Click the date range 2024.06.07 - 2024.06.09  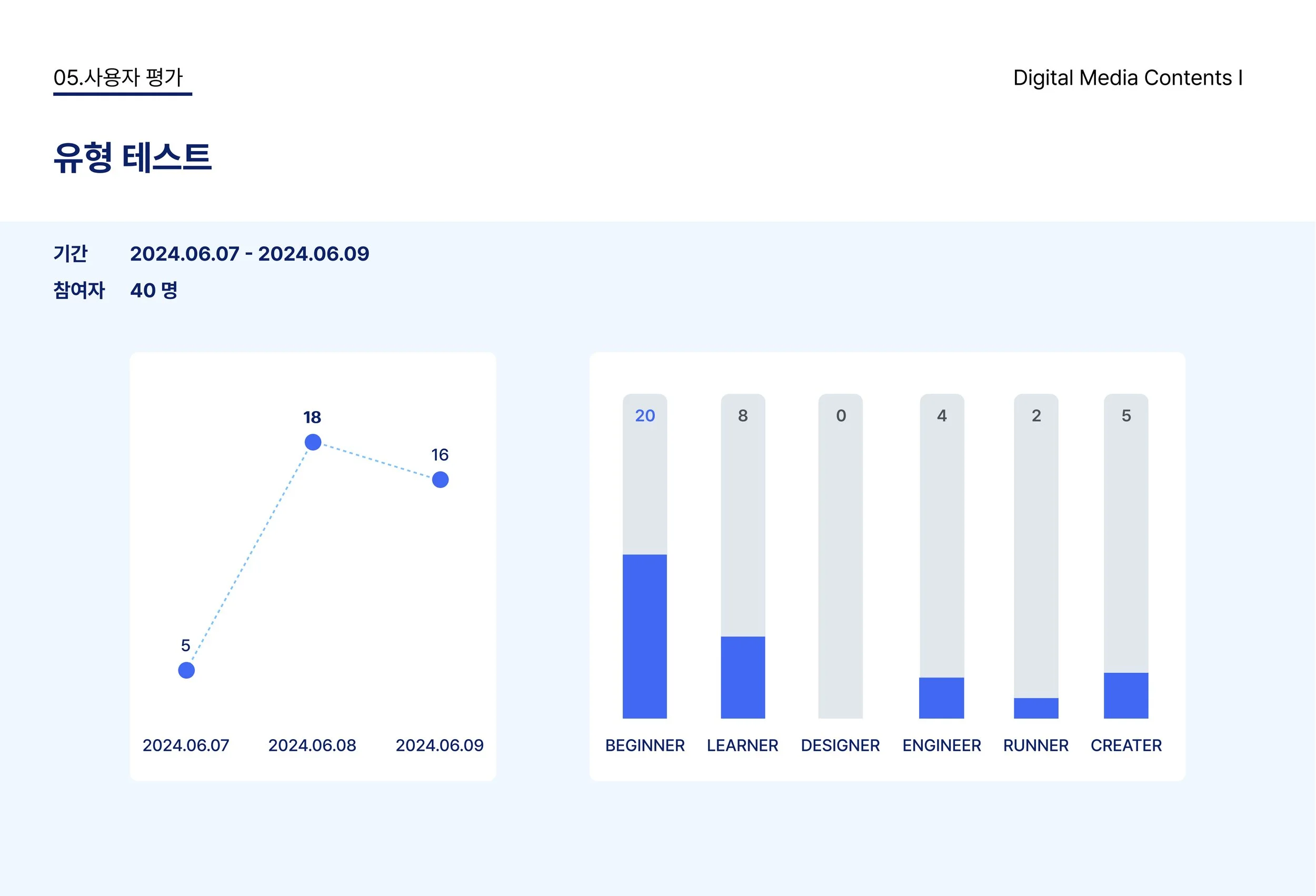click(x=250, y=254)
